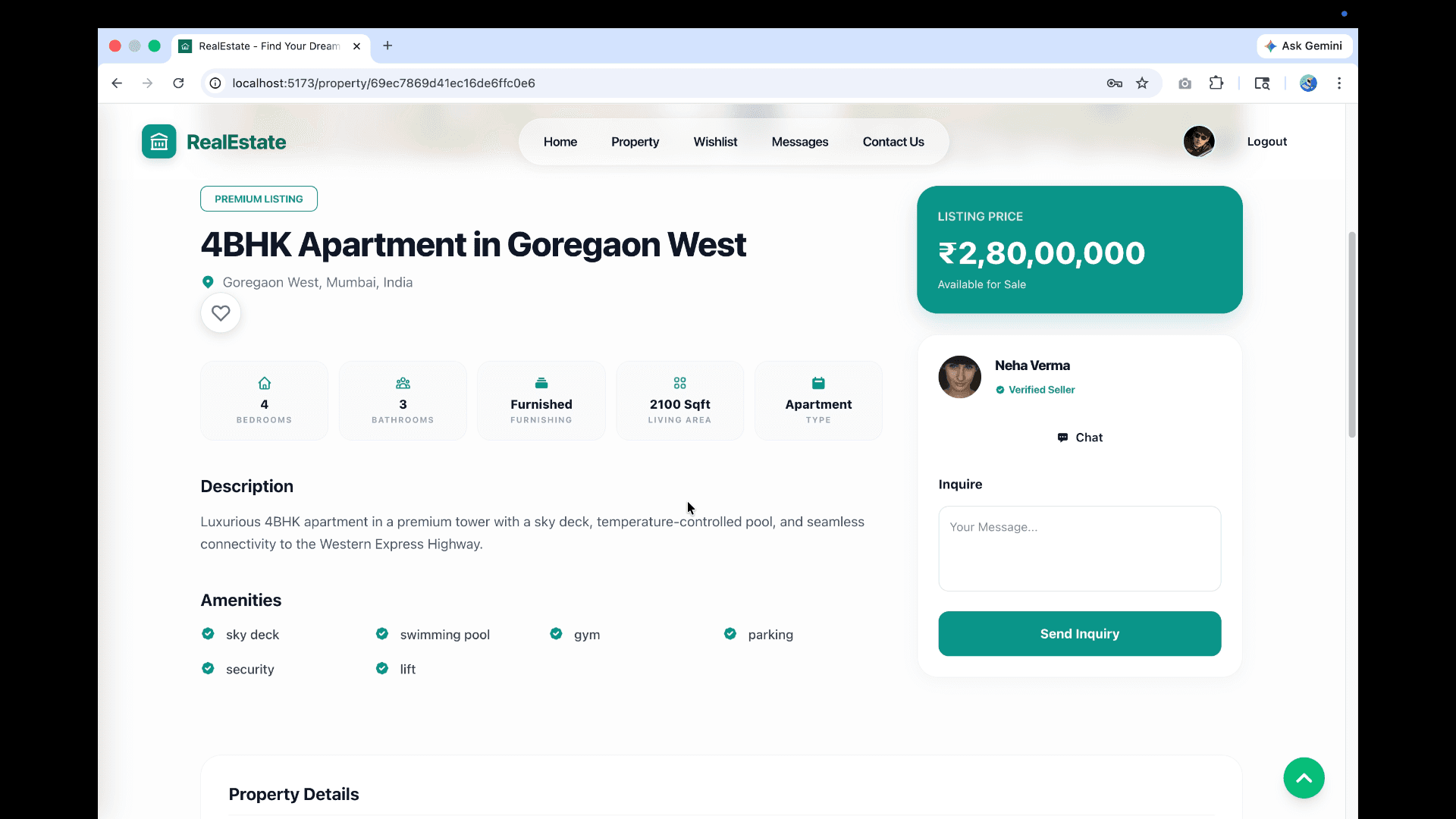
Task: Click the Property Details heading
Action: [x=293, y=794]
